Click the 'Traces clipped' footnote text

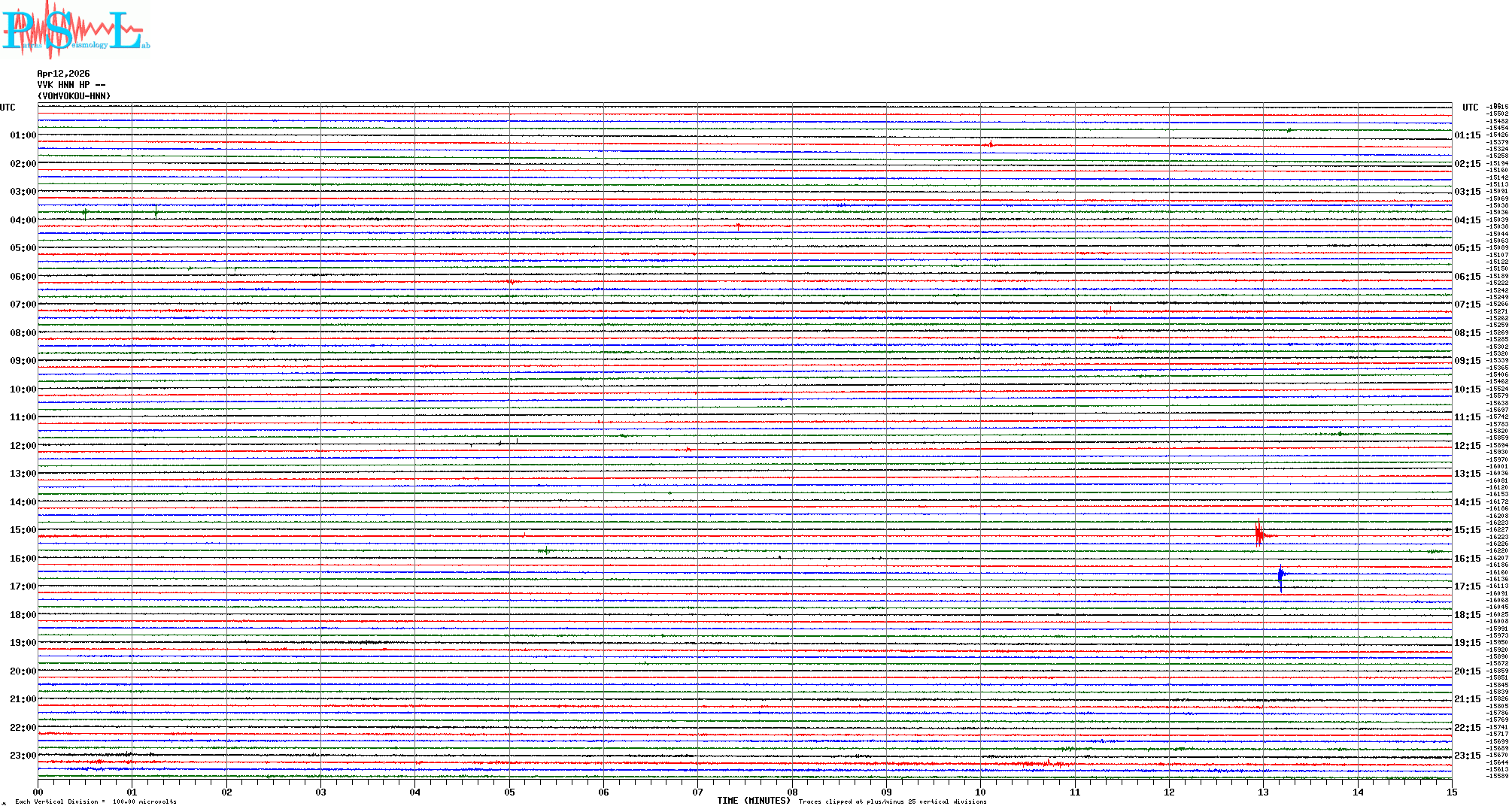(892, 801)
